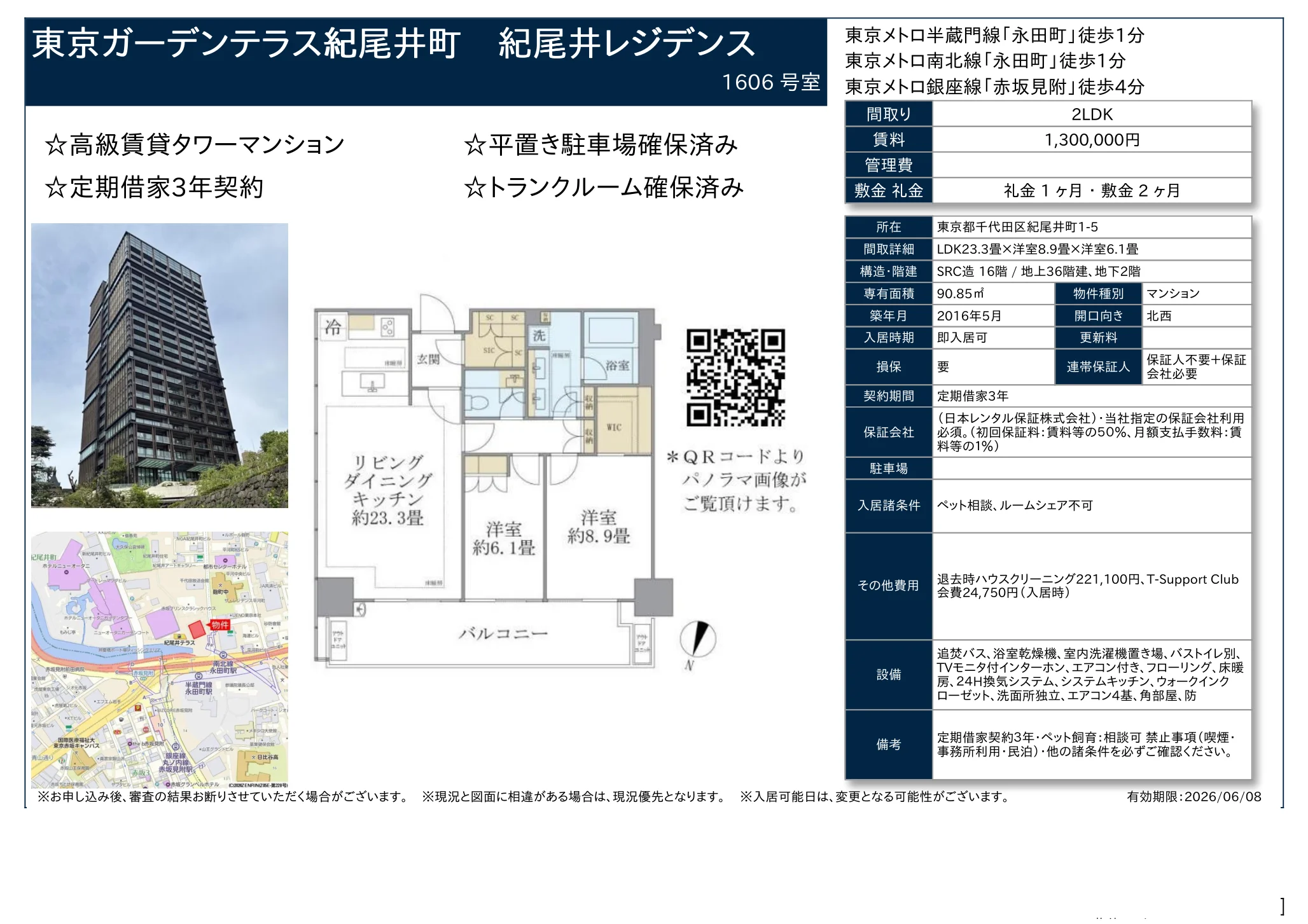Click the ☆高級賃貸タワーマンション feature text

(195, 145)
